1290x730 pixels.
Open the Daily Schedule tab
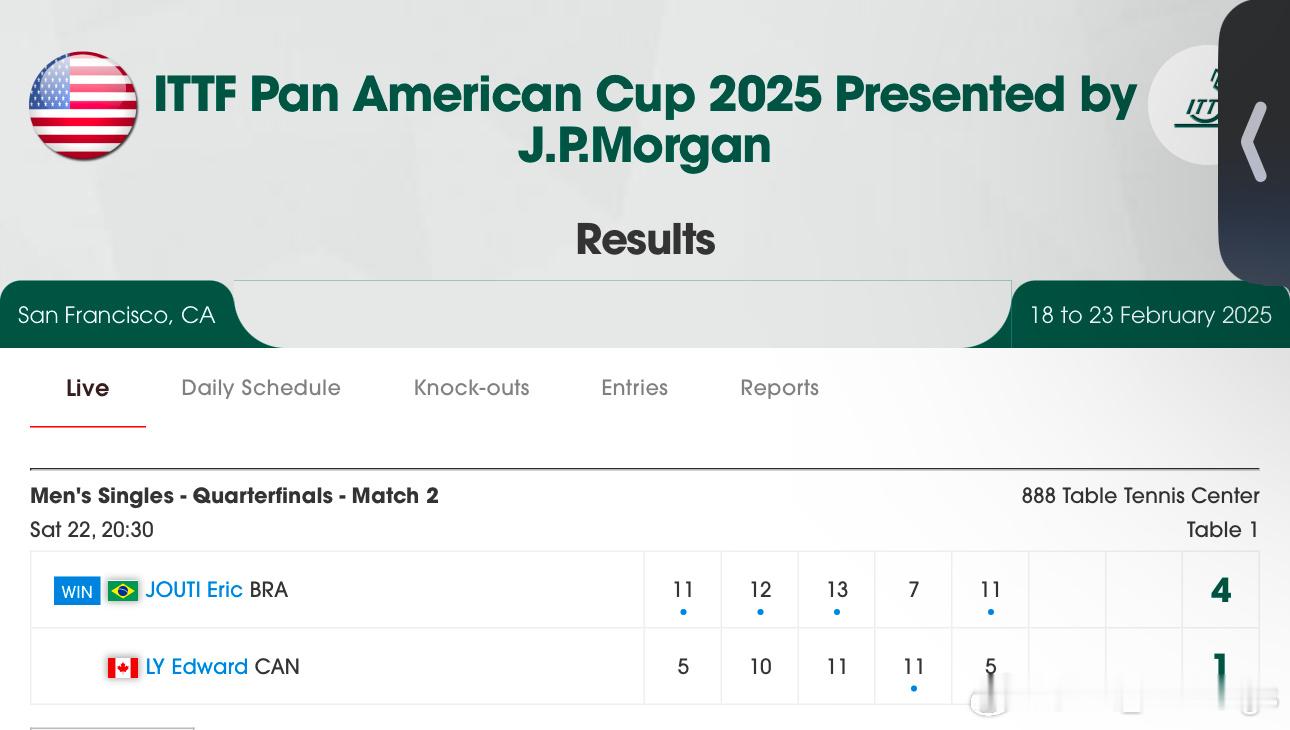coord(261,388)
